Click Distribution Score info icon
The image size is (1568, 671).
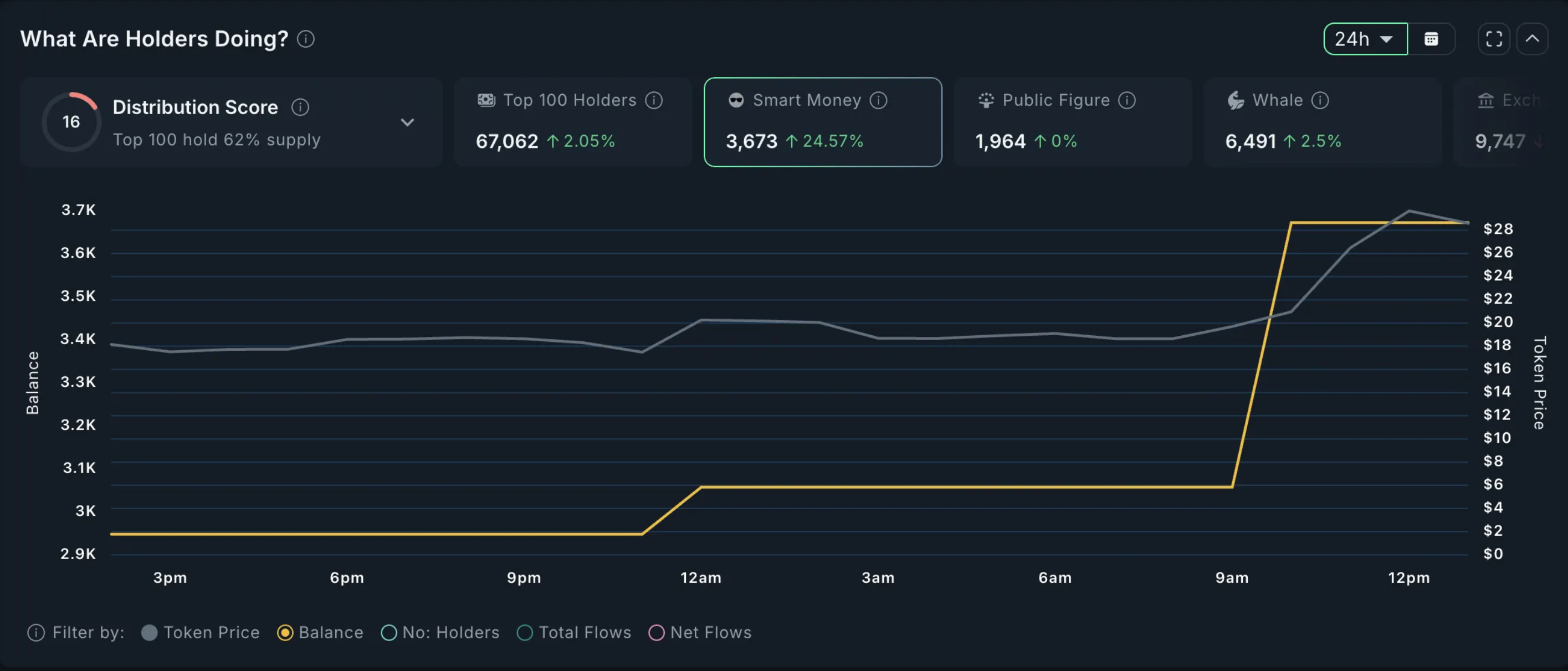[300, 107]
